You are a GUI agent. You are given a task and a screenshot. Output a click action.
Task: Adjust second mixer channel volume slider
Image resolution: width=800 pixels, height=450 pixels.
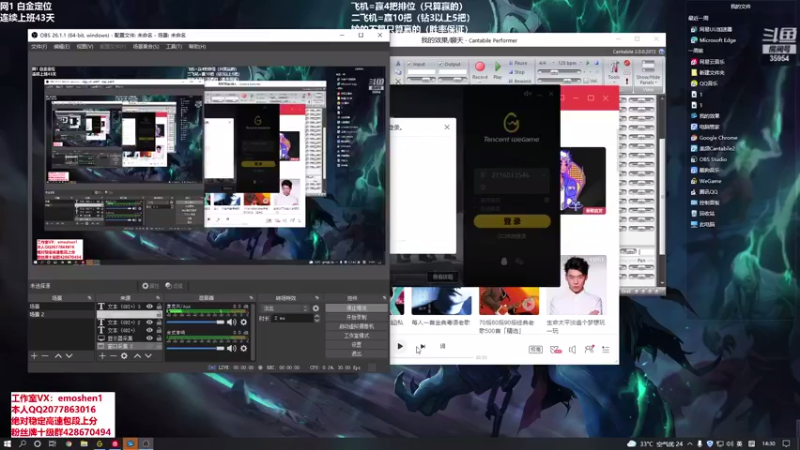tap(195, 348)
